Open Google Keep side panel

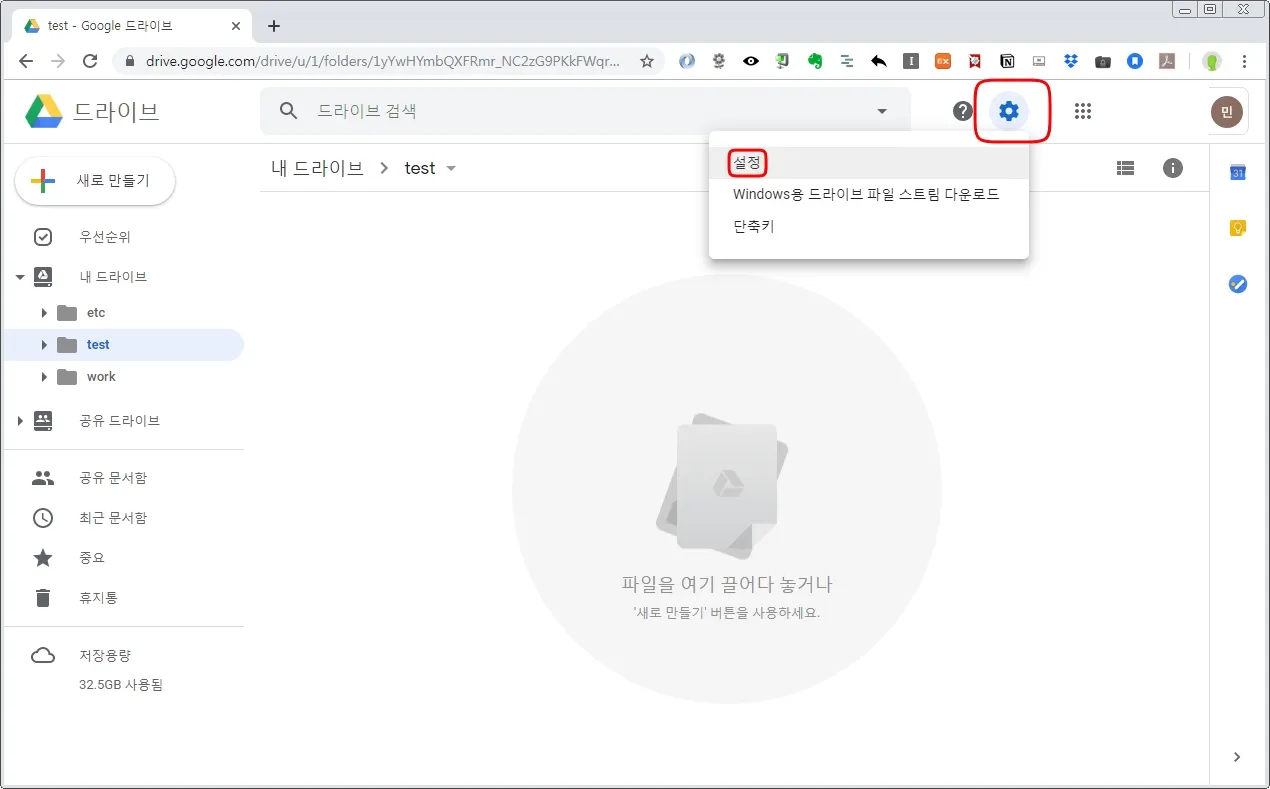pos(1238,228)
